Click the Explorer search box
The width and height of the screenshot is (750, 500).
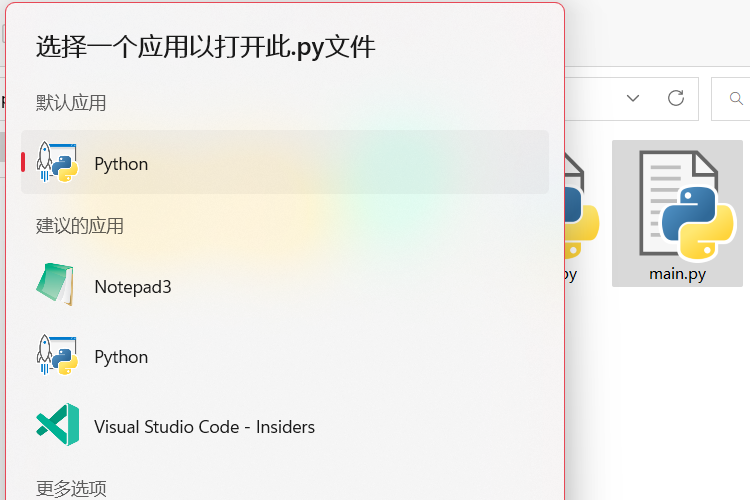pyautogui.click(x=731, y=99)
